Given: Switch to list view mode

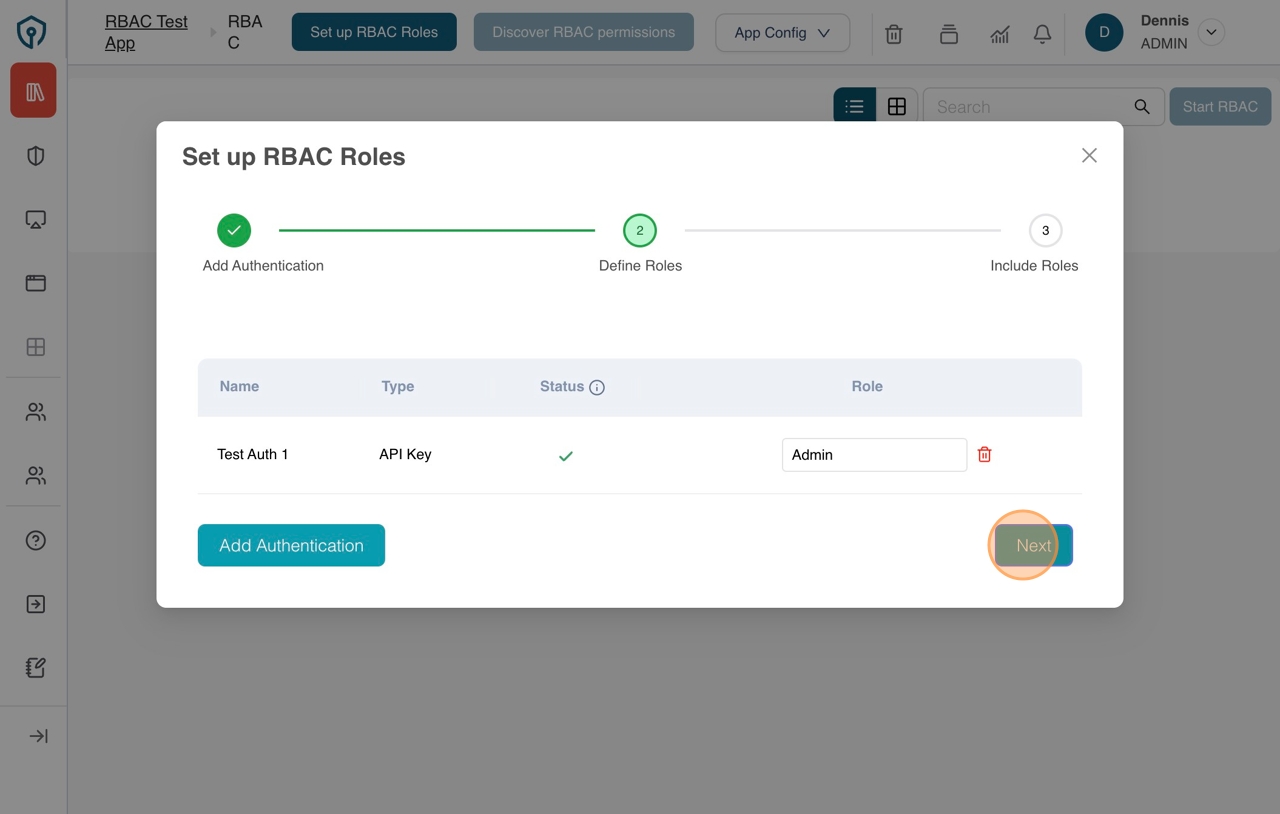Looking at the screenshot, I should click(854, 105).
